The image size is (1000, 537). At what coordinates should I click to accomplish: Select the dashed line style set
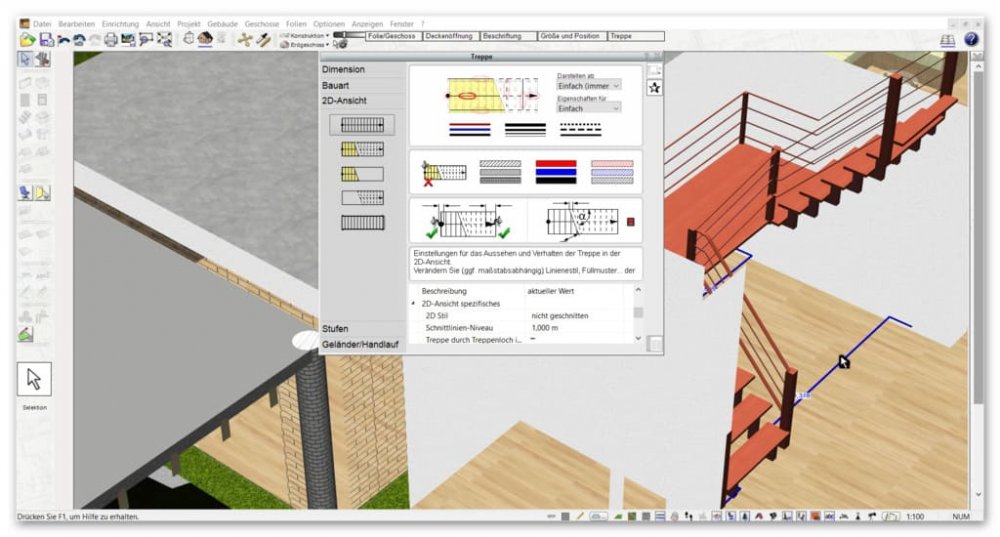coord(581,130)
